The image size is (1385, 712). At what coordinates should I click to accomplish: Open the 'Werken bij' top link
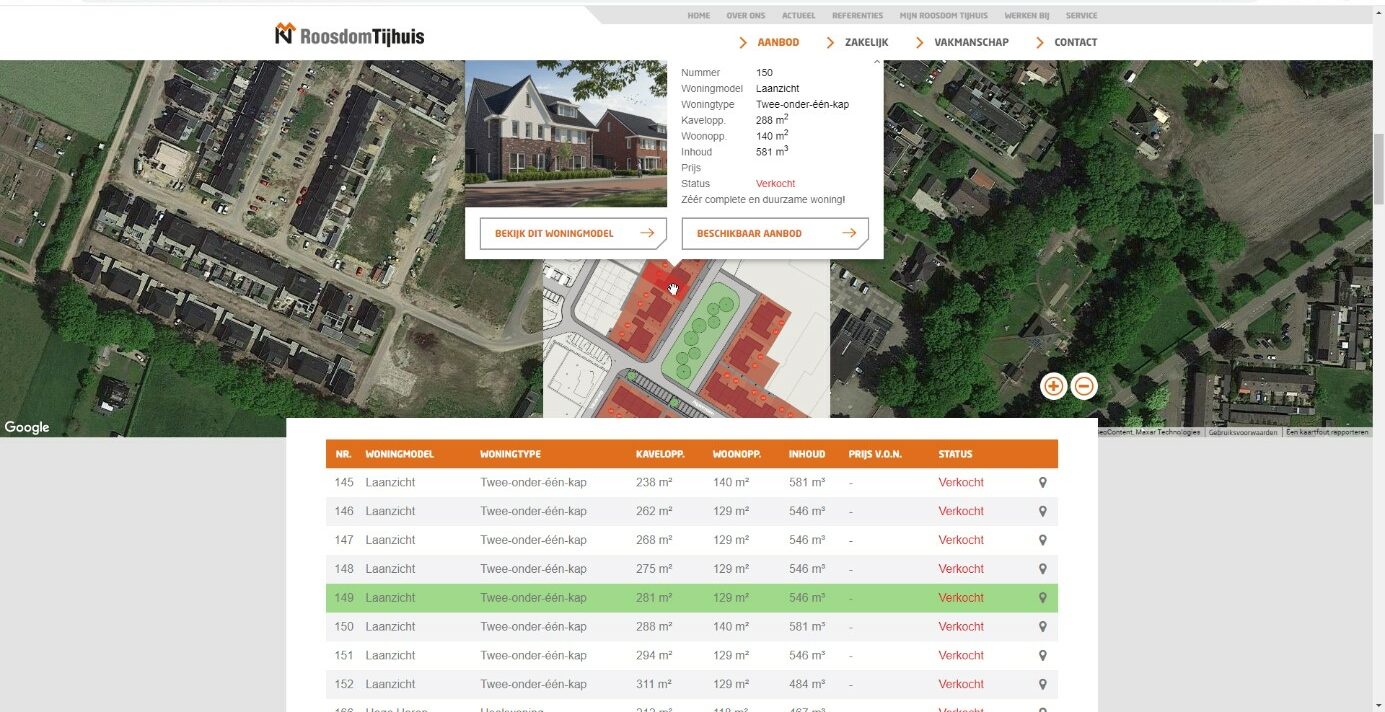pos(1027,16)
